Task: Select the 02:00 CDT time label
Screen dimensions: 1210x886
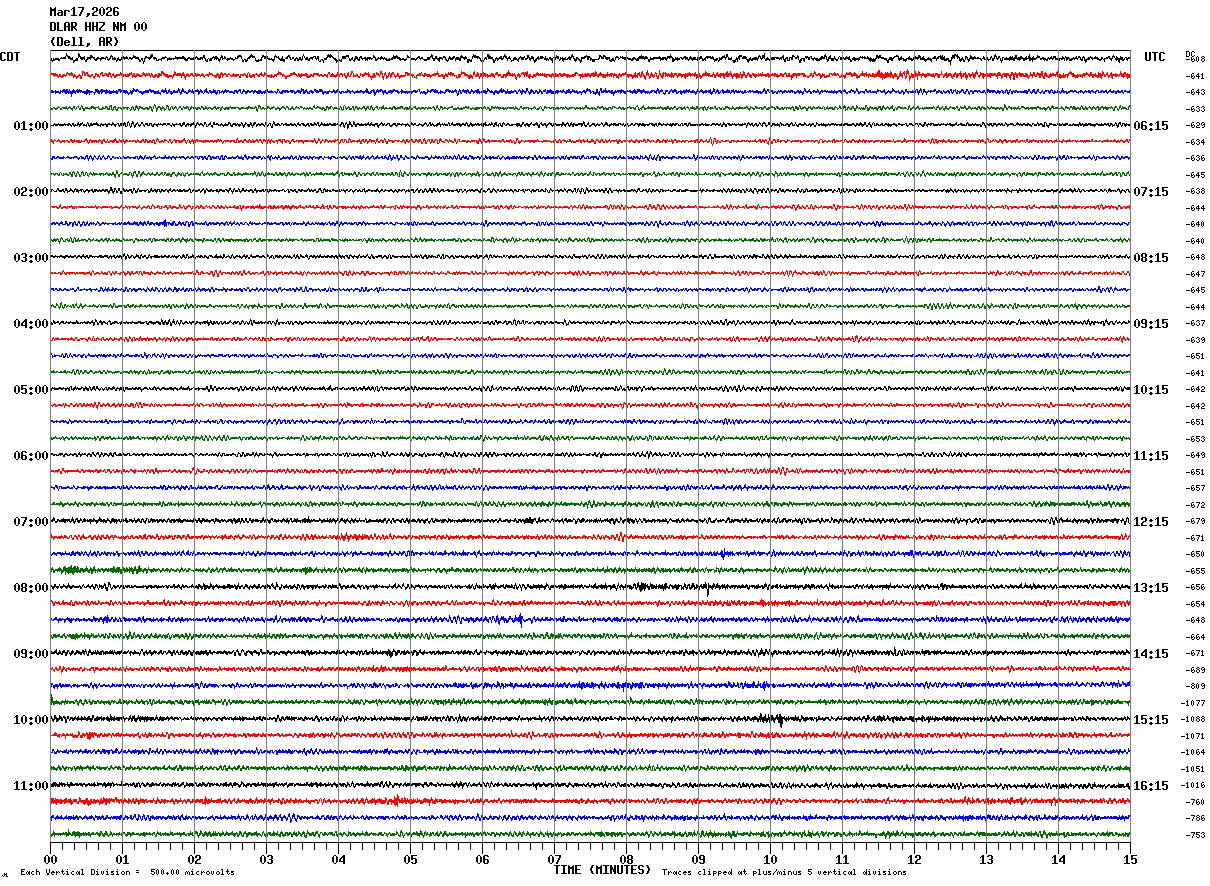Action: 31,192
